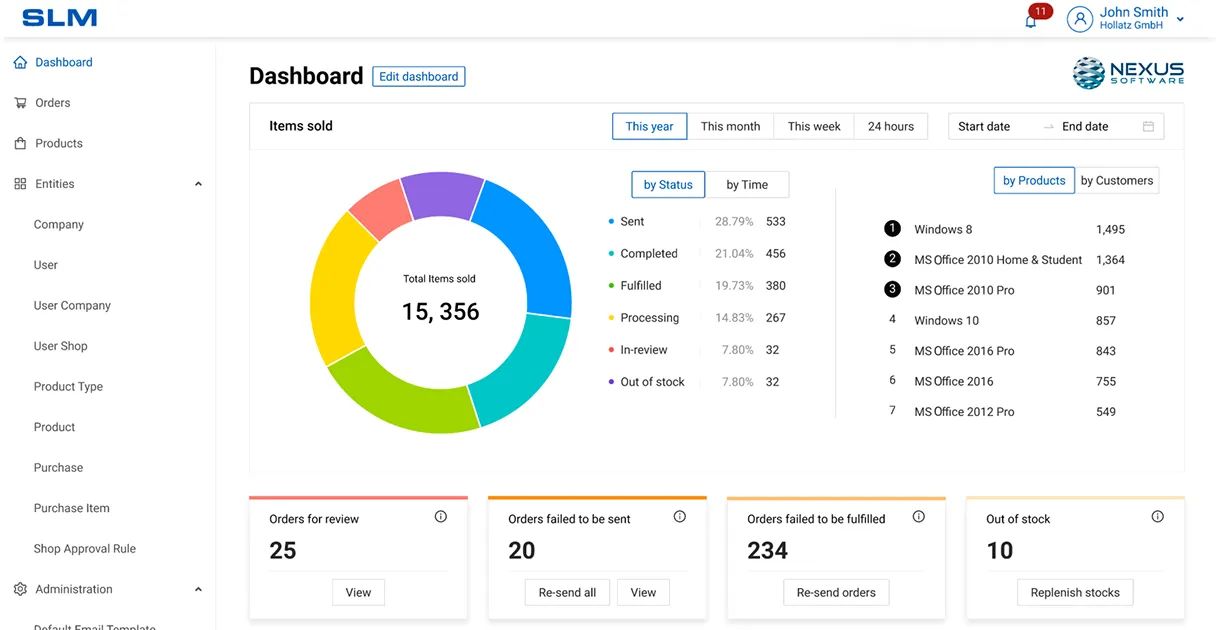This screenshot has height=630, width=1216.
Task: Collapse the Administration section chevron
Action: point(198,590)
